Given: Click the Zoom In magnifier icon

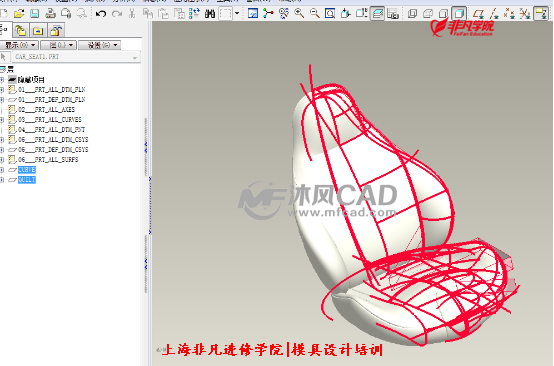Looking at the screenshot, I should [x=299, y=14].
